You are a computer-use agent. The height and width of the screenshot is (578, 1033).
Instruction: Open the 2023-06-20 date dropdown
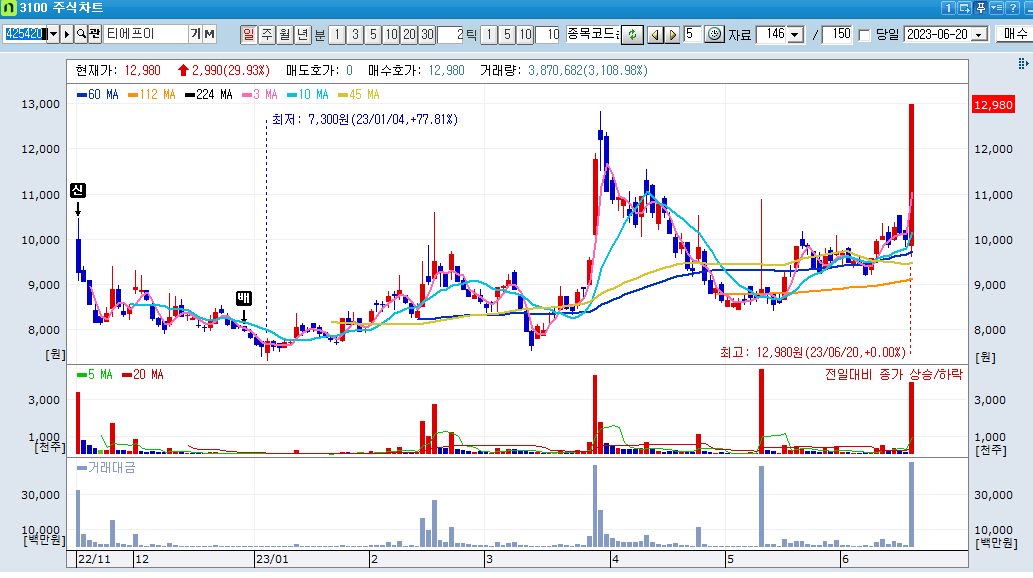[x=980, y=34]
